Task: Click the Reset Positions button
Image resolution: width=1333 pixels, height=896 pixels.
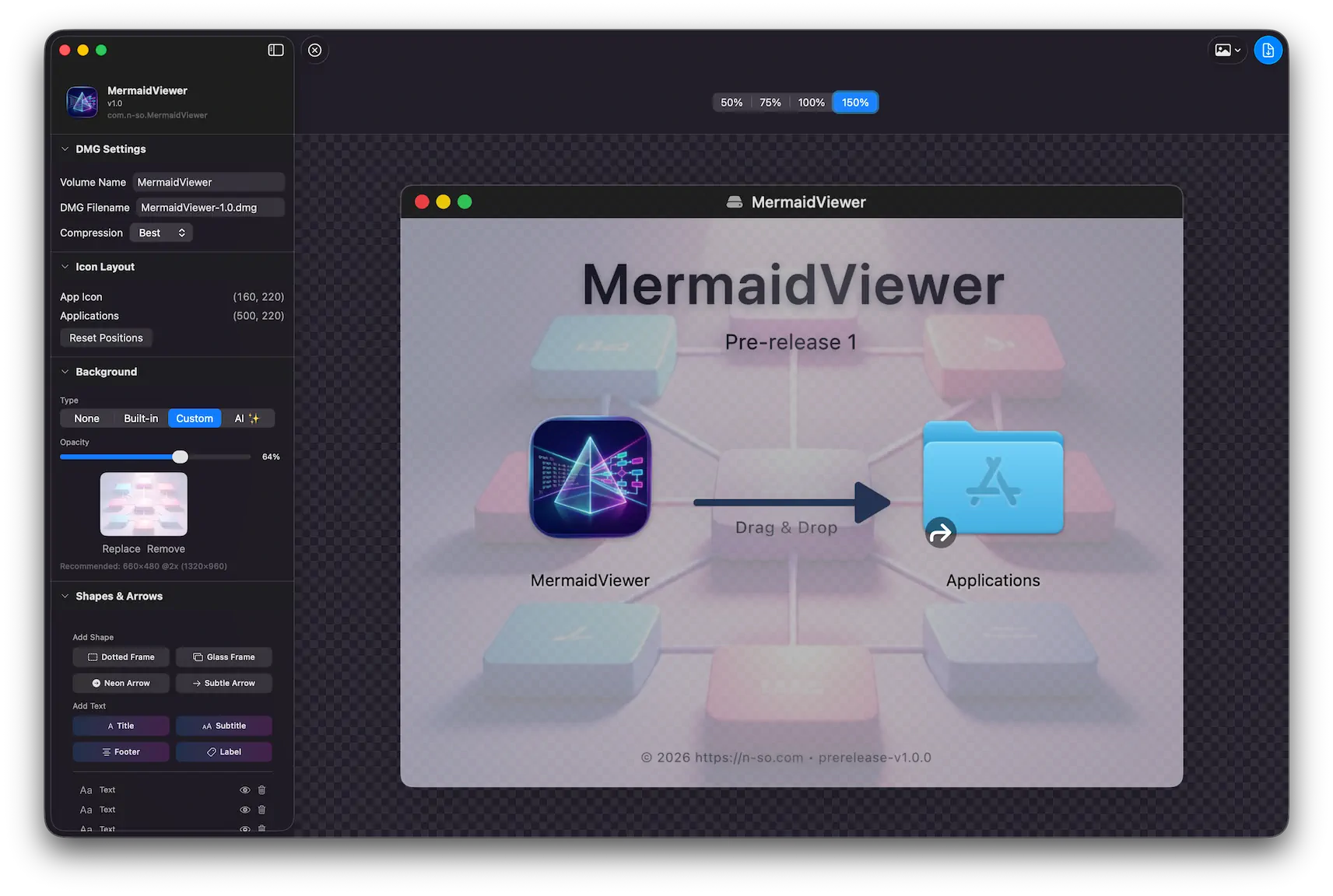Action: (x=107, y=338)
